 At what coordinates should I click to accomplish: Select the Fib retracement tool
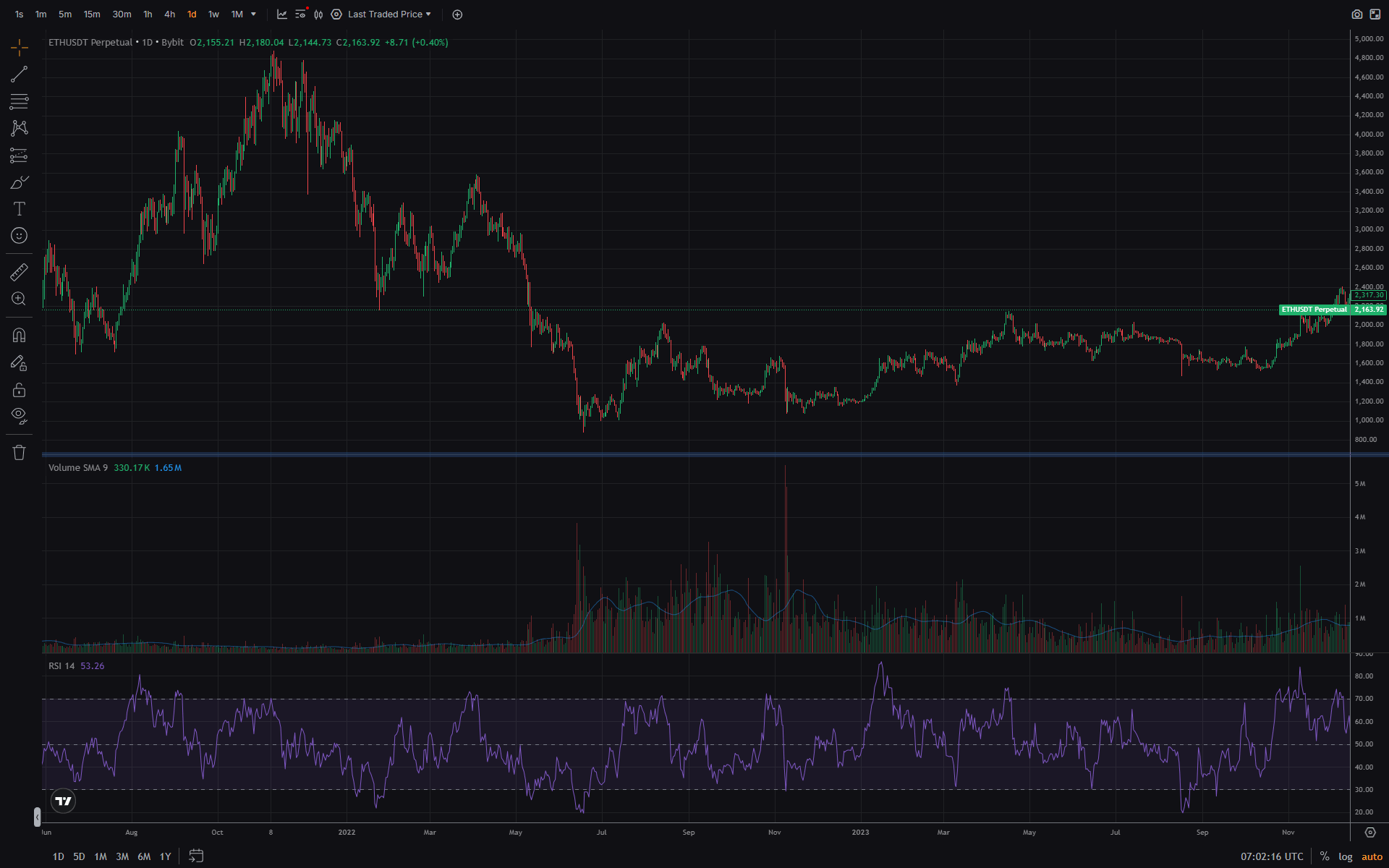point(19,101)
